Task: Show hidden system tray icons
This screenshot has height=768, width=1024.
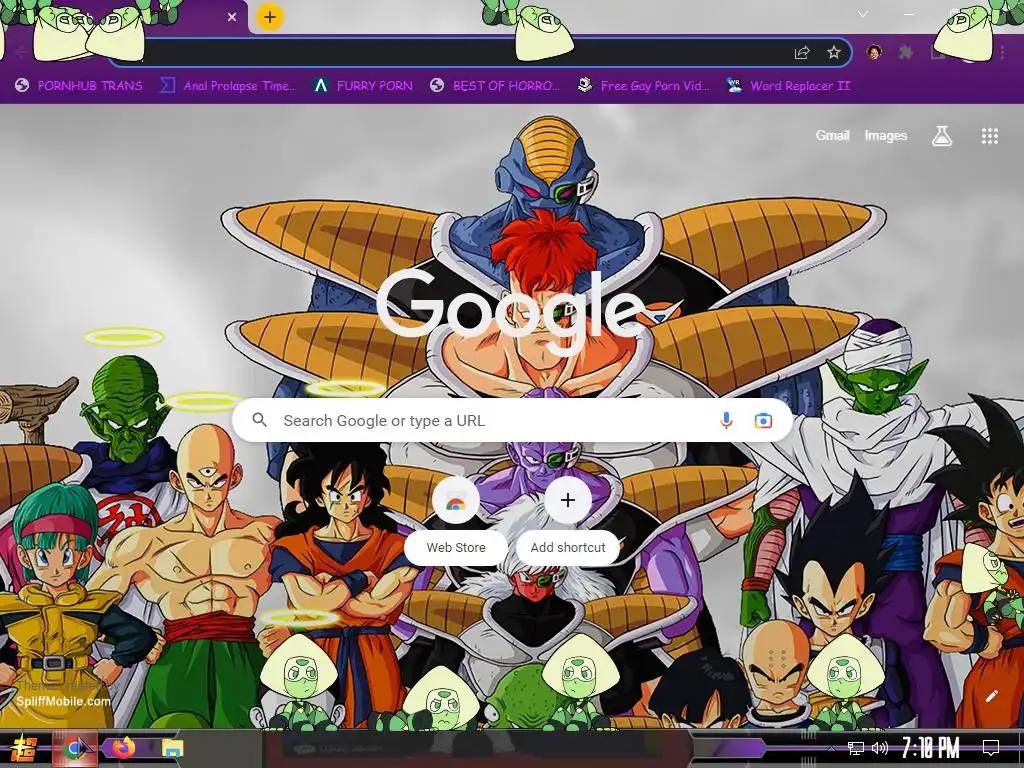Action: 831,748
